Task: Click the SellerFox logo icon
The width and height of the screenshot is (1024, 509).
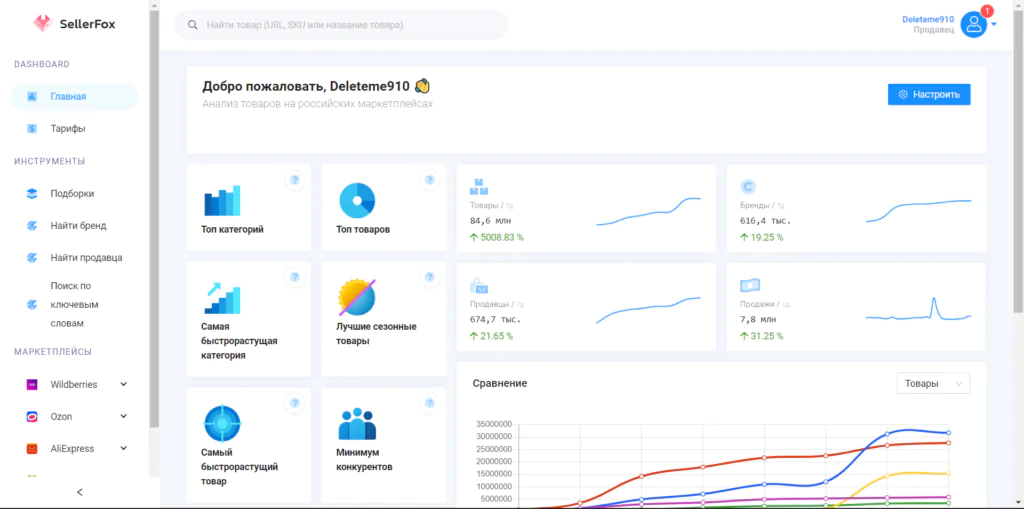Action: tap(43, 23)
